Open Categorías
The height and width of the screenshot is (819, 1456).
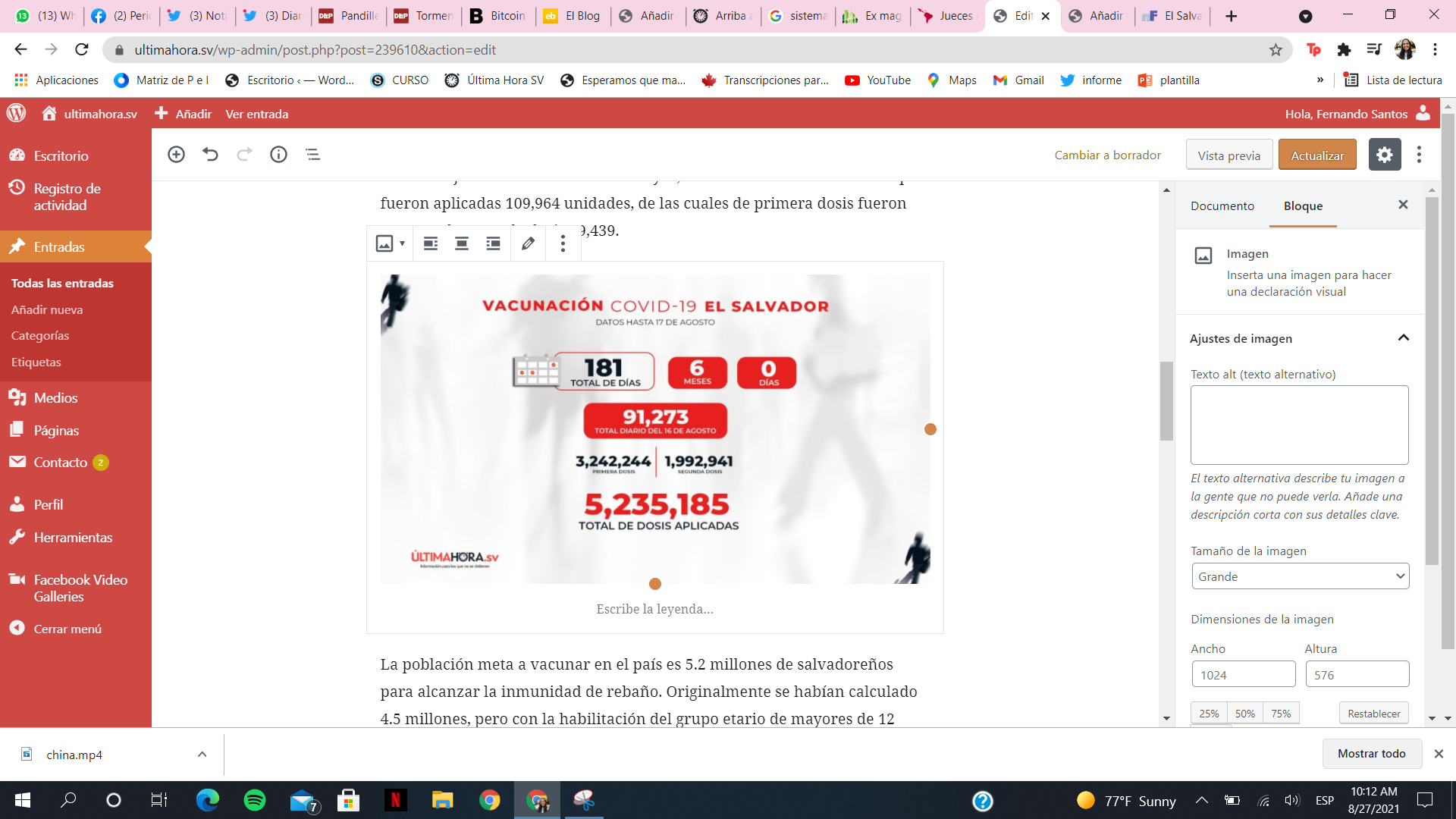click(x=40, y=335)
